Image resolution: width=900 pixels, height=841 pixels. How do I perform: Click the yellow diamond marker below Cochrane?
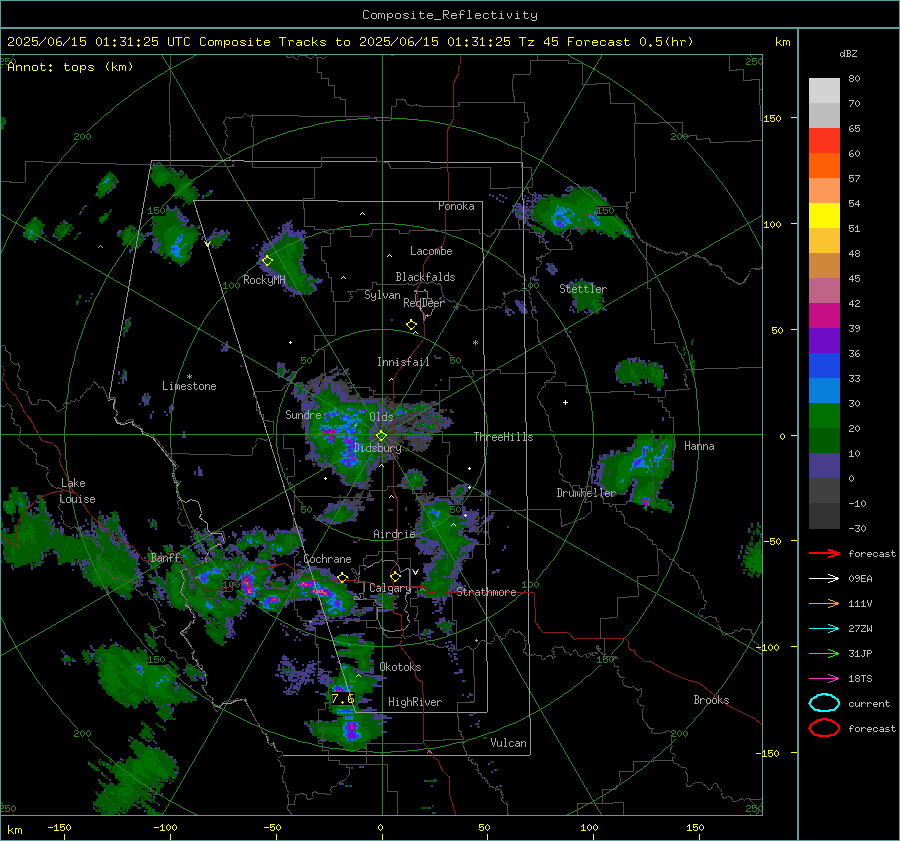click(x=343, y=578)
